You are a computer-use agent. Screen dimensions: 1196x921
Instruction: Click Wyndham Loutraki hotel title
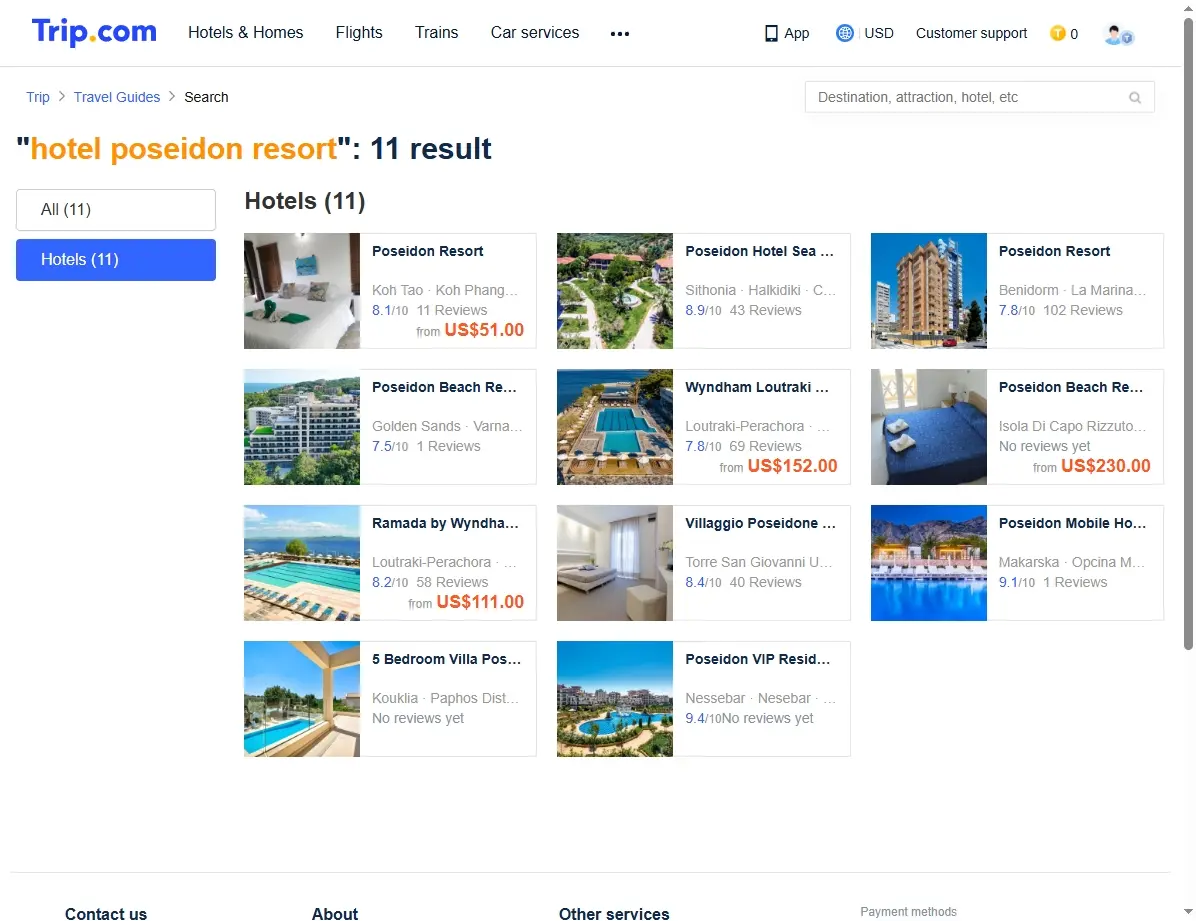(x=757, y=387)
